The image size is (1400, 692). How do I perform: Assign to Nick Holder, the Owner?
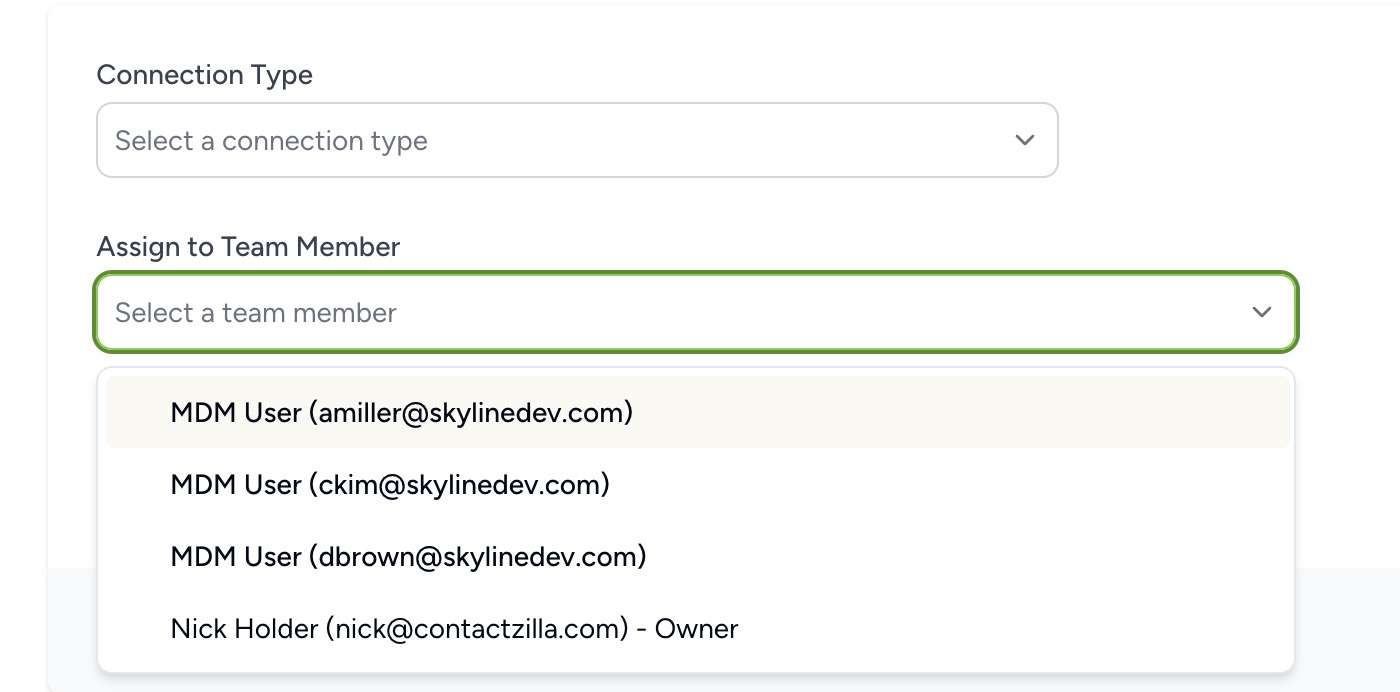point(698,628)
